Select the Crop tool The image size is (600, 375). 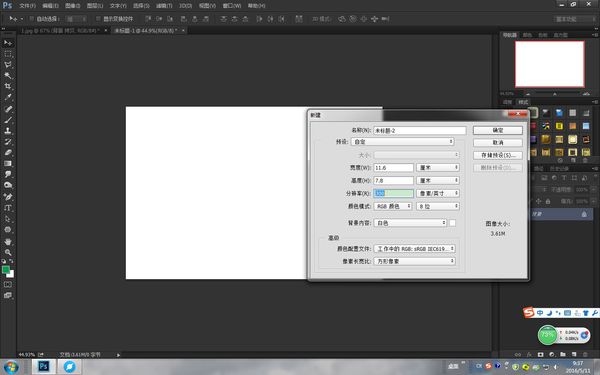click(x=8, y=86)
